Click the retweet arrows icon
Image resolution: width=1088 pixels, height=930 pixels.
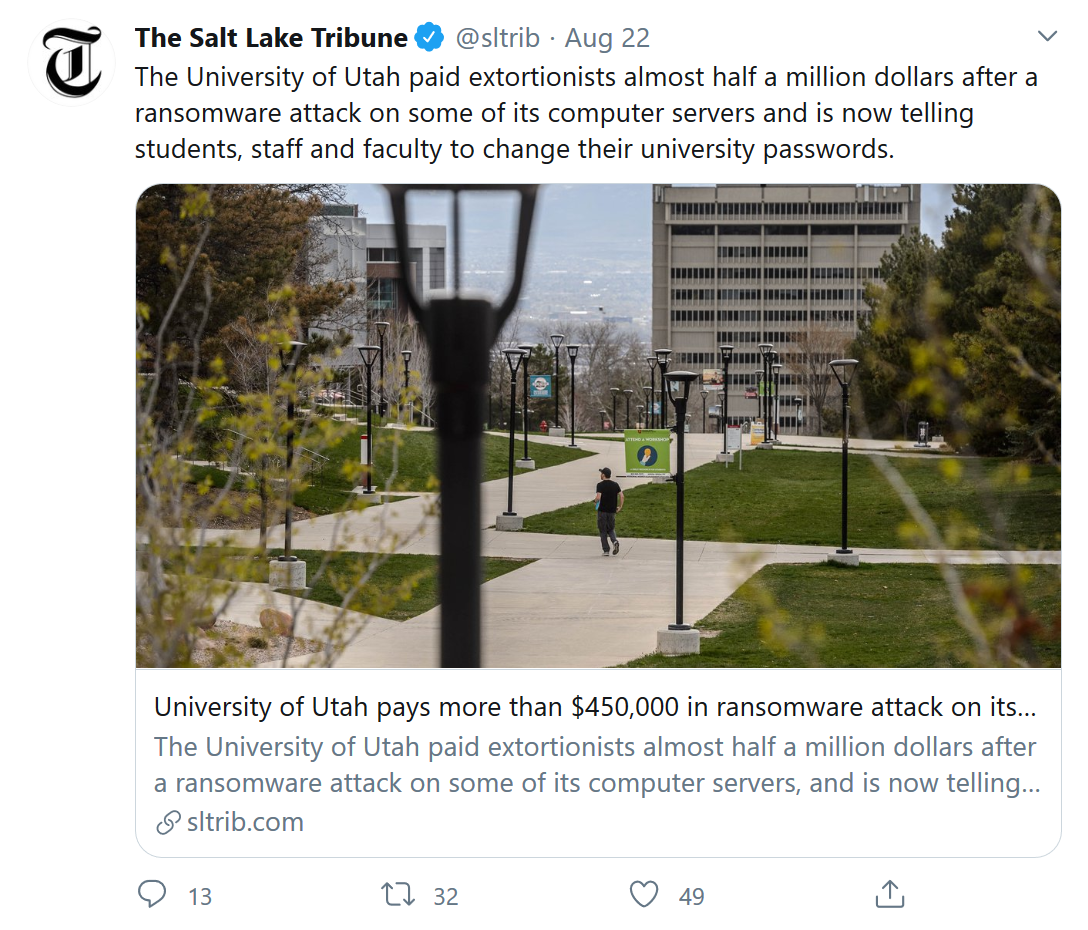click(x=398, y=894)
